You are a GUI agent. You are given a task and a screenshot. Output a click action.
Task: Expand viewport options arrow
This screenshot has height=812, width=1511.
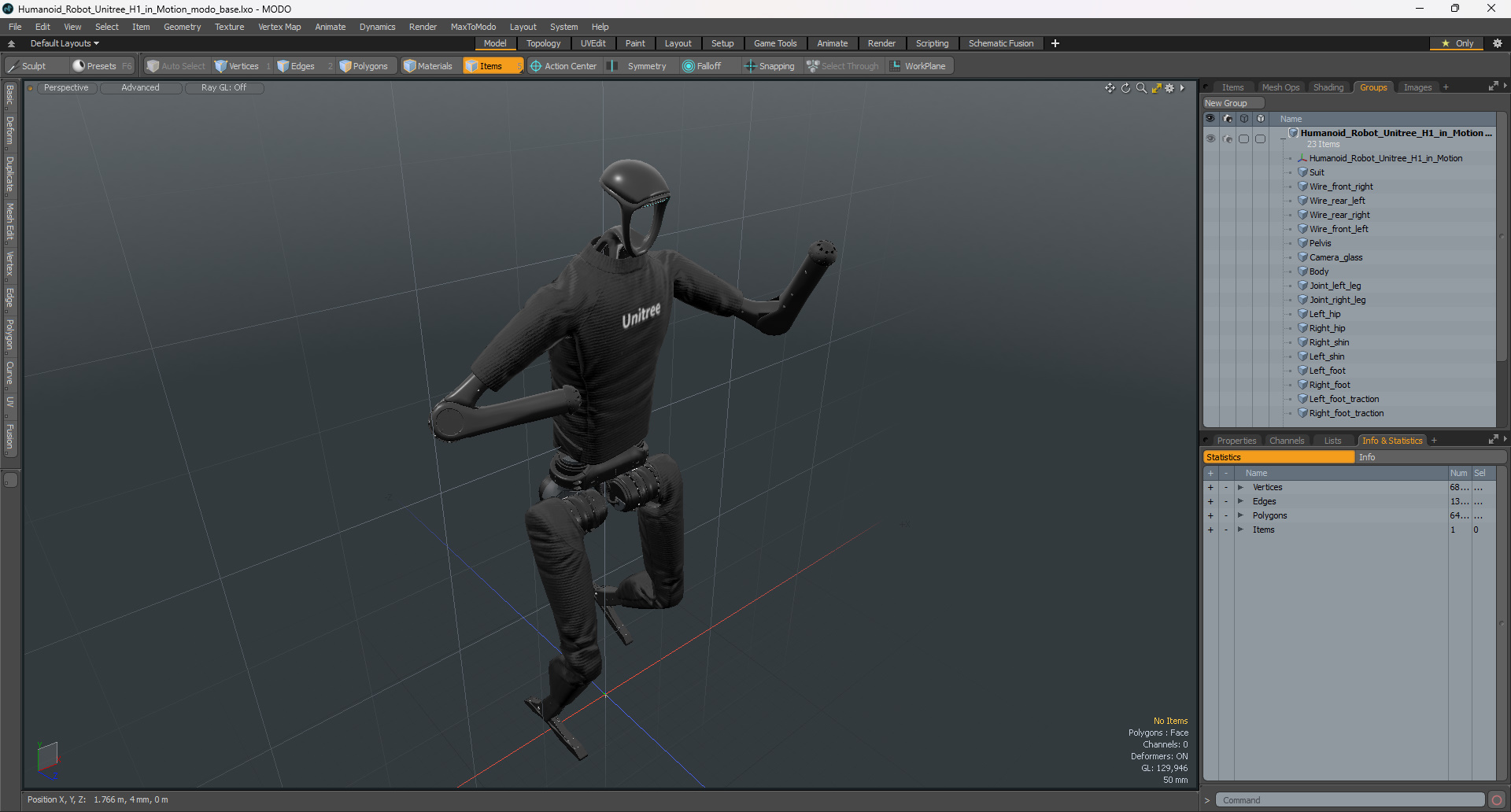click(x=1182, y=88)
